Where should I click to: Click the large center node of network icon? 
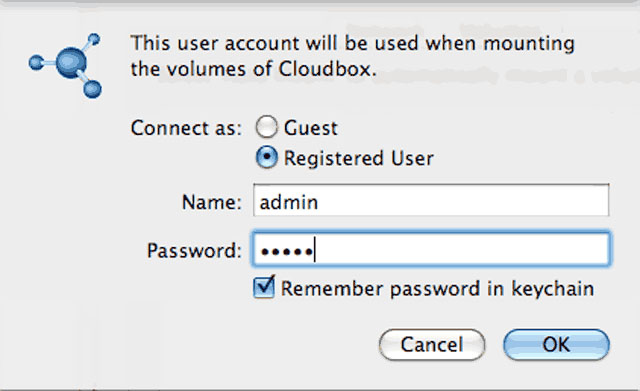[71, 62]
